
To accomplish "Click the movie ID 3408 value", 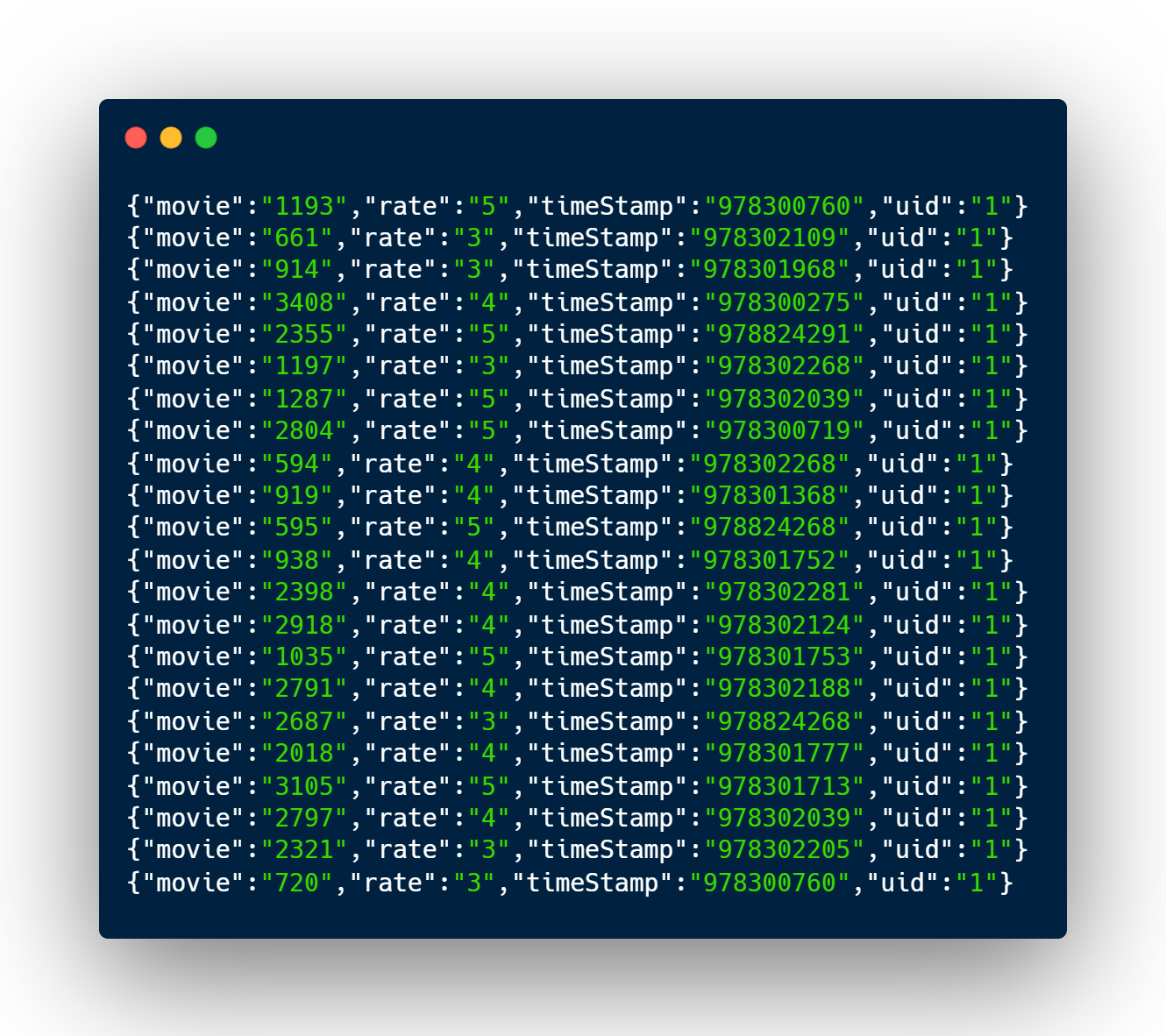I will tap(304, 302).
